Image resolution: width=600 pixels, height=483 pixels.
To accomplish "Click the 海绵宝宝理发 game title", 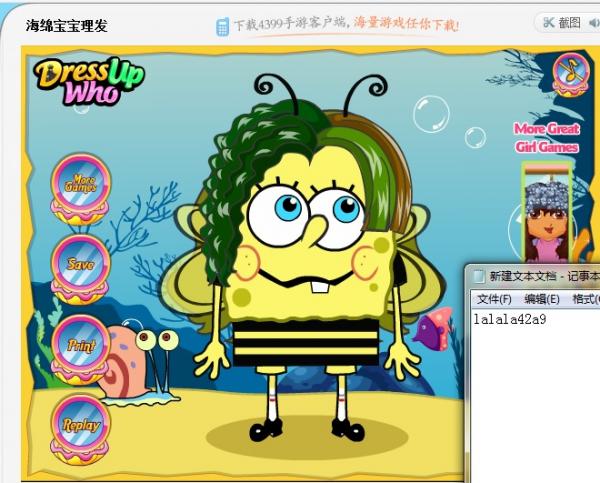I will point(67,26).
